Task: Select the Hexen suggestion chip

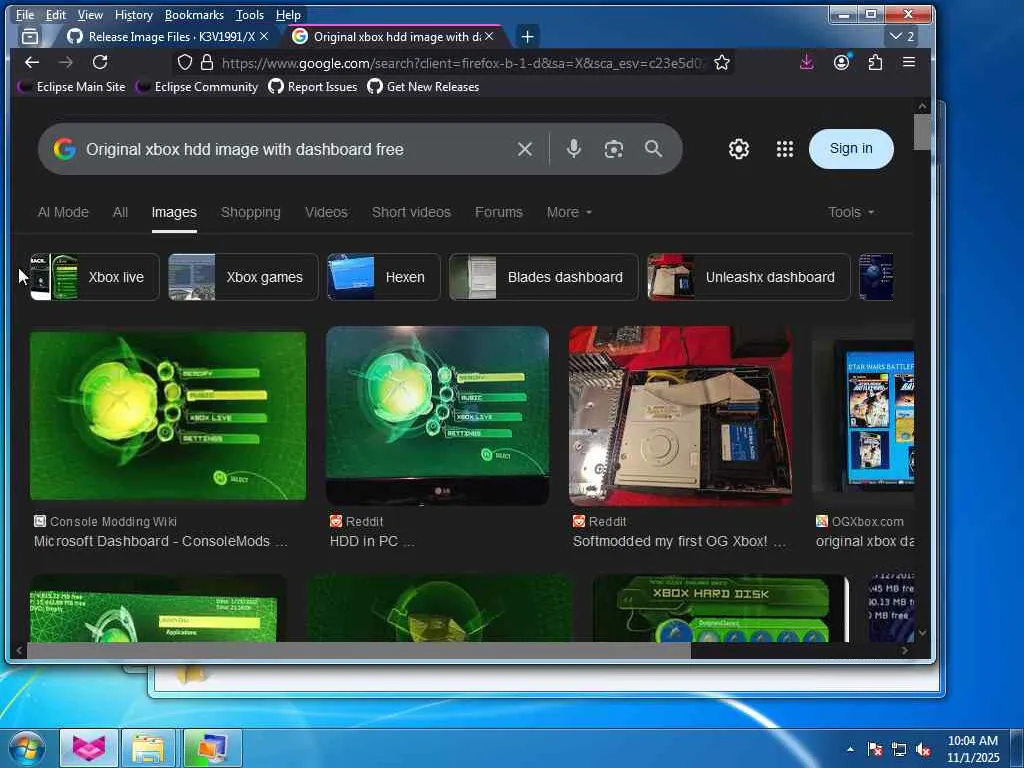Action: click(383, 277)
